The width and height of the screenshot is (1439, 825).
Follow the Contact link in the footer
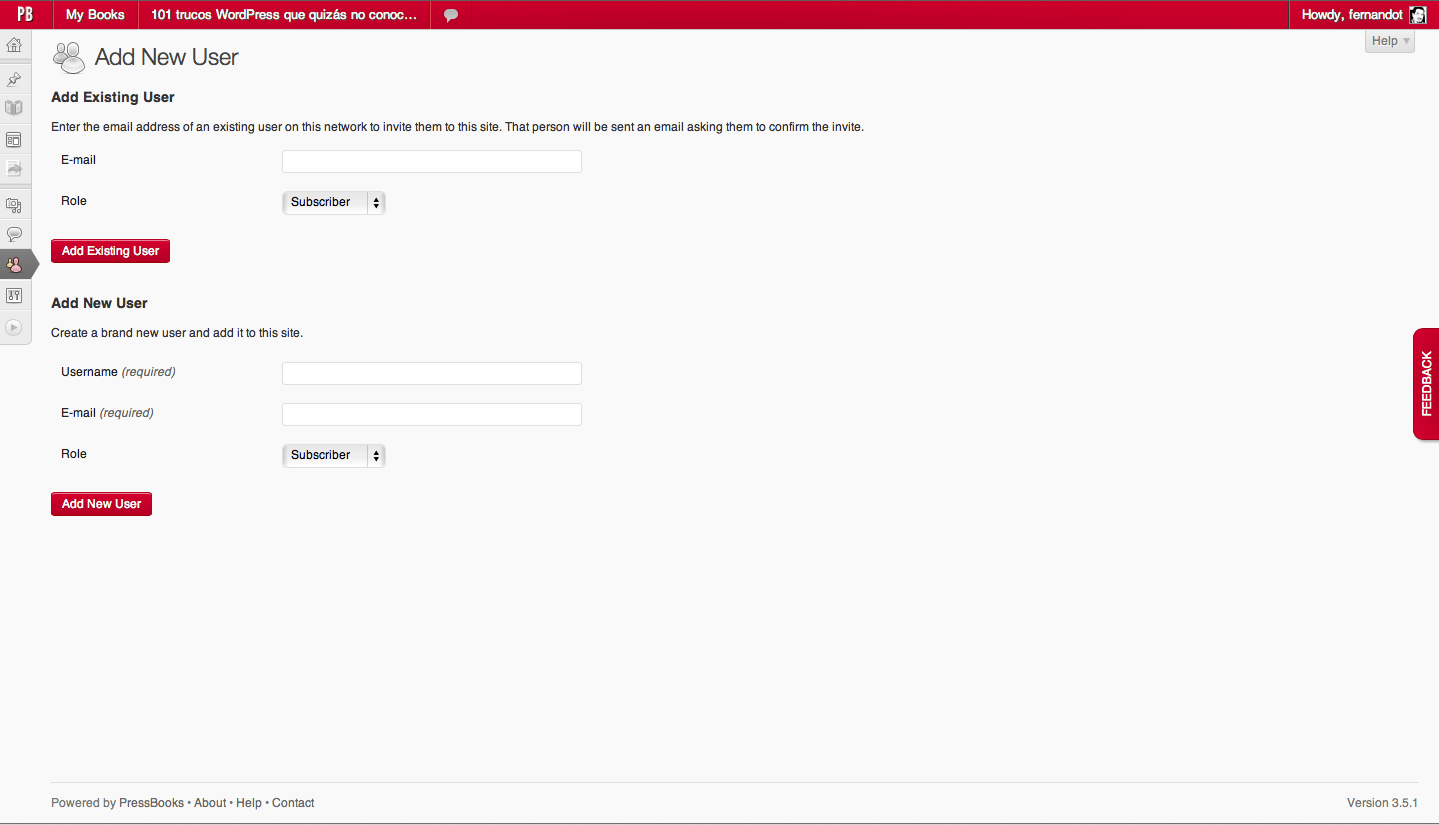[x=293, y=803]
